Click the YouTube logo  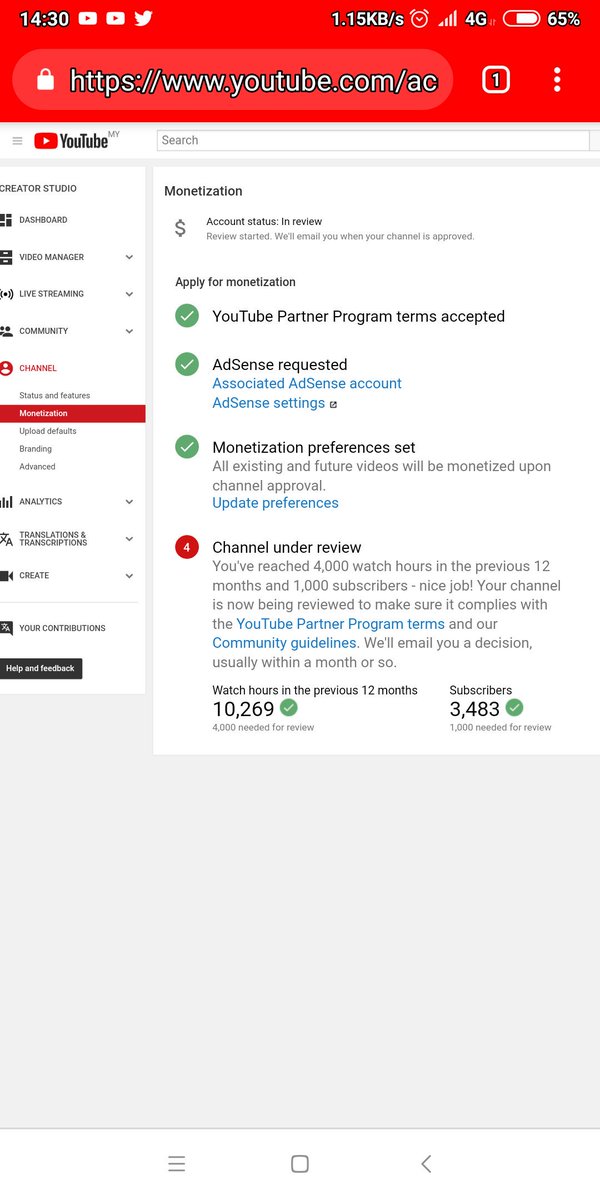pyautogui.click(x=71, y=141)
